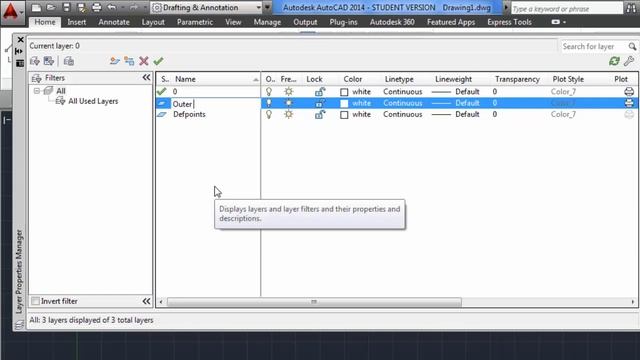Viewport: 640px width, 360px height.
Task: Click the Outer layer status icon
Action: [162, 103]
